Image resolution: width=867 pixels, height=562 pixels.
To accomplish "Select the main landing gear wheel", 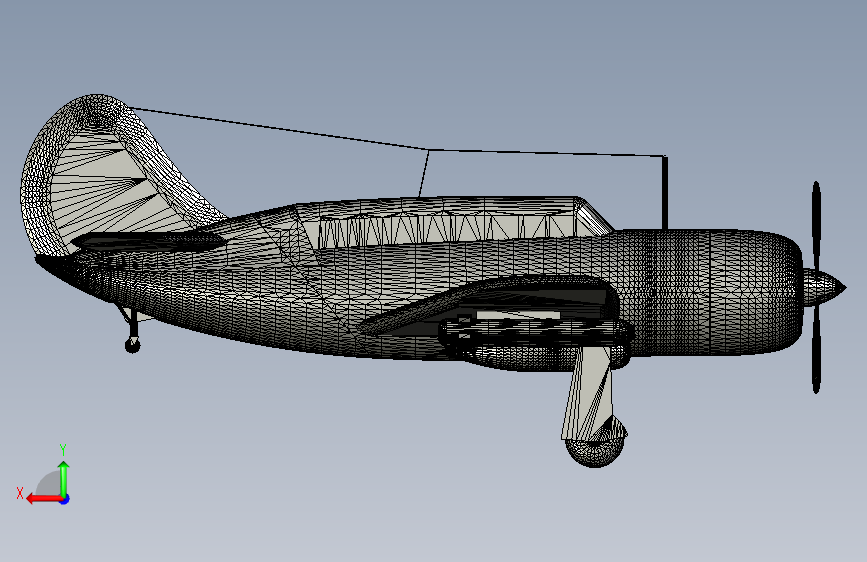I will [595, 446].
